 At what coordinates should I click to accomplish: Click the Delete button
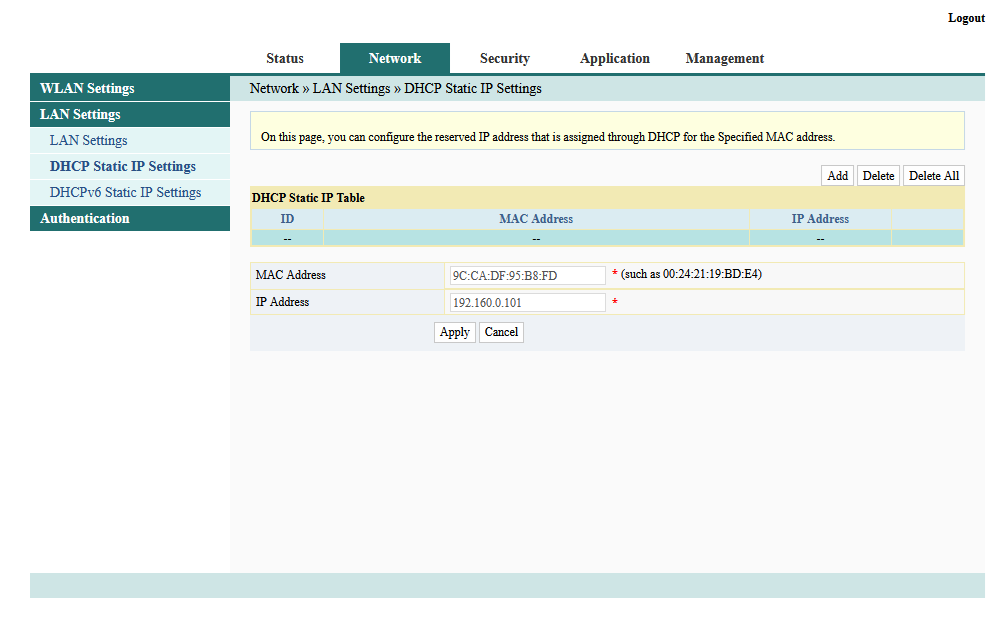point(878,175)
